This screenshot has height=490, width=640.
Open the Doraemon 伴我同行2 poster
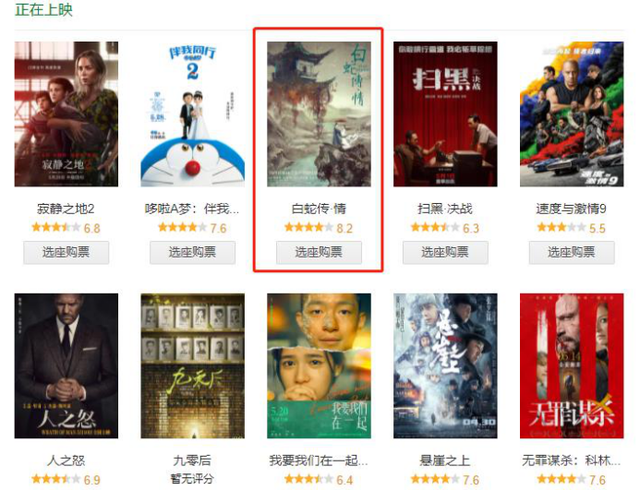[x=193, y=114]
